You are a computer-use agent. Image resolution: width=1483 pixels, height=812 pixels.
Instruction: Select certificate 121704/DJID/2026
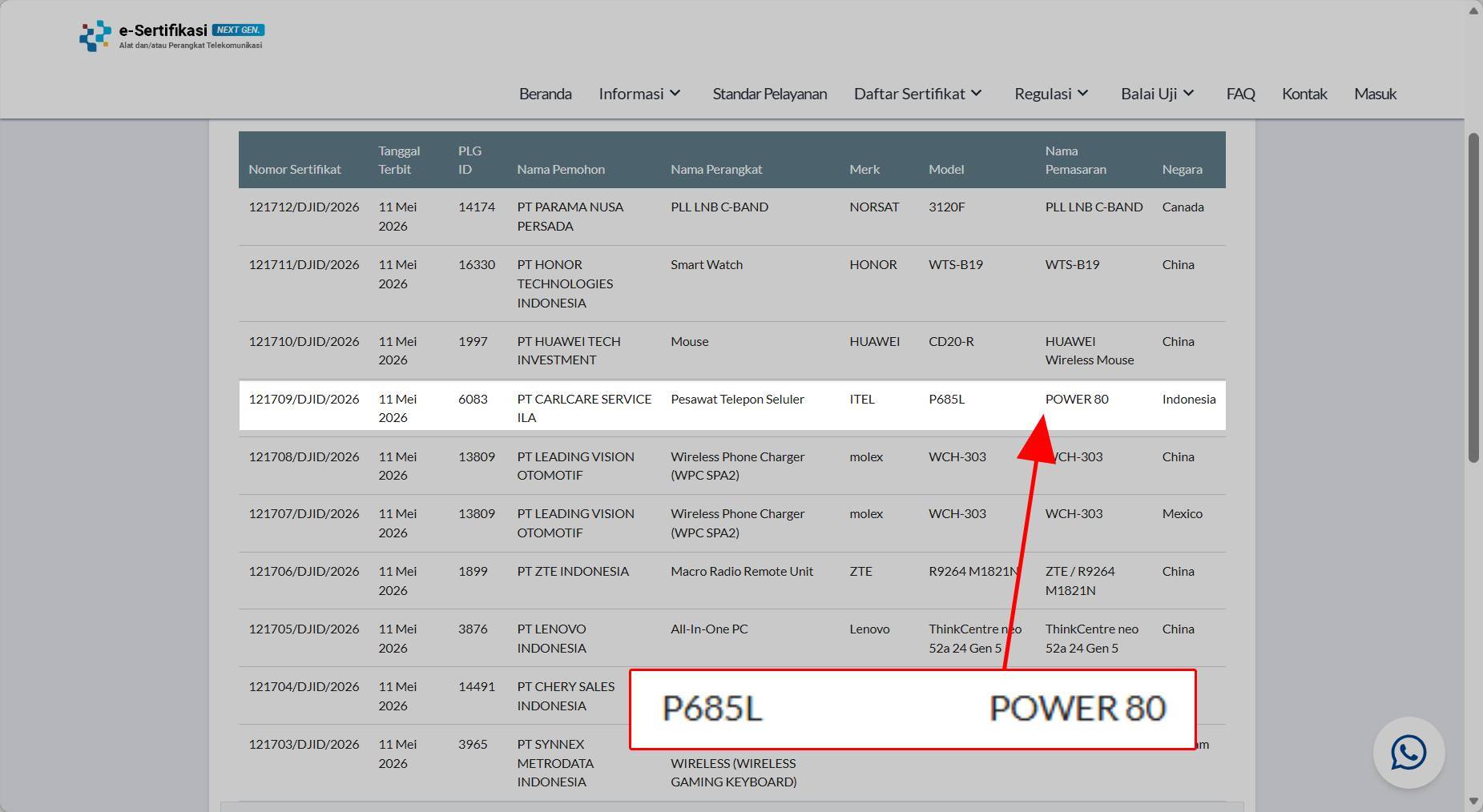[x=304, y=686]
